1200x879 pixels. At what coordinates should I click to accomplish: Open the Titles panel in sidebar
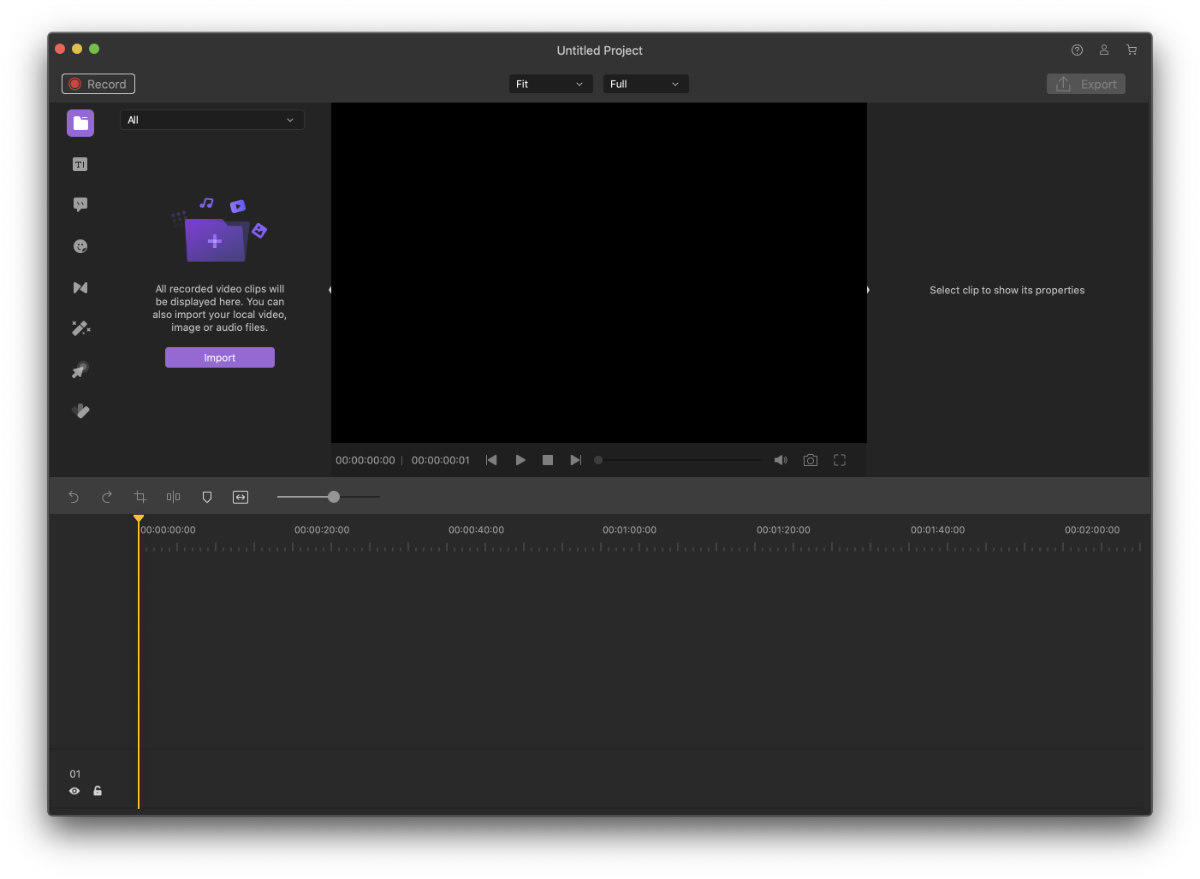[80, 164]
